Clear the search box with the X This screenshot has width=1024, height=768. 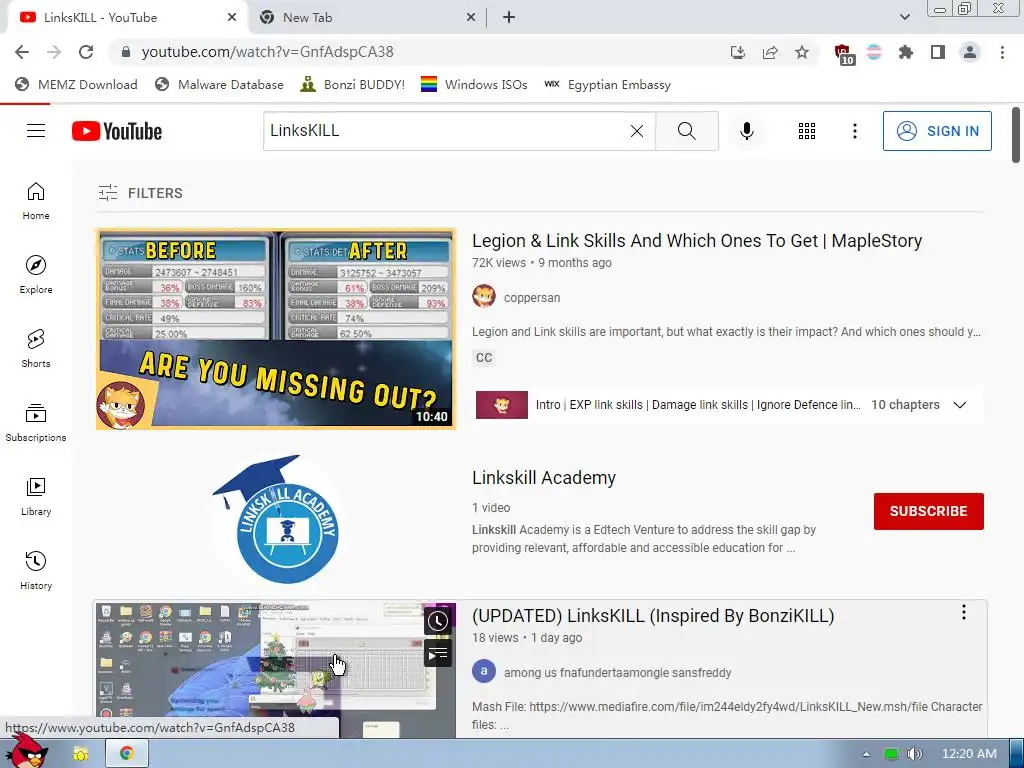[637, 131]
